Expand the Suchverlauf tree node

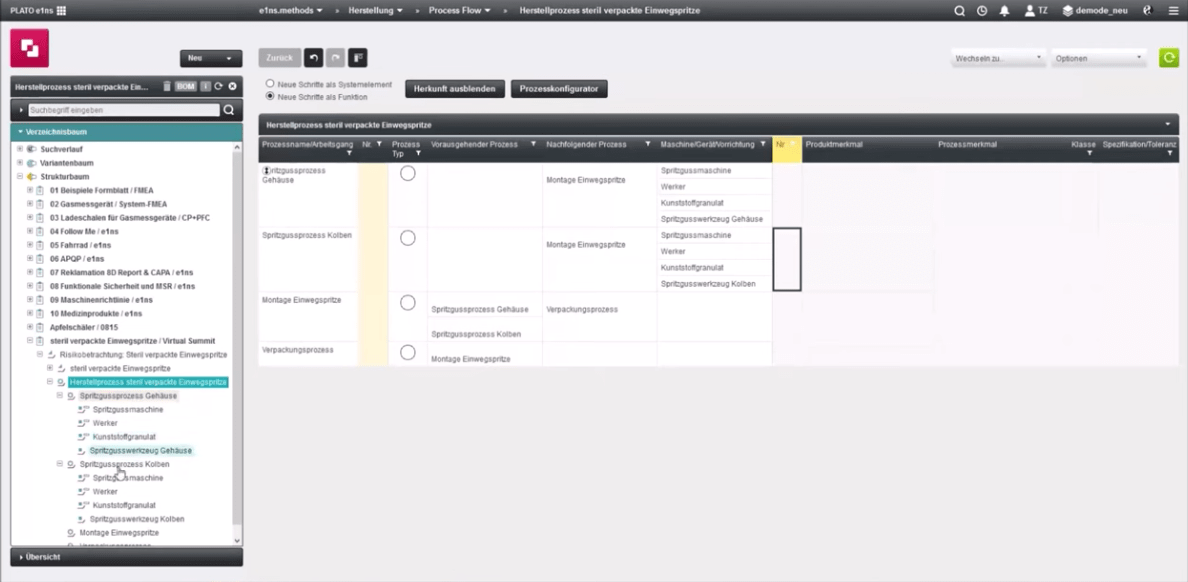[20, 149]
